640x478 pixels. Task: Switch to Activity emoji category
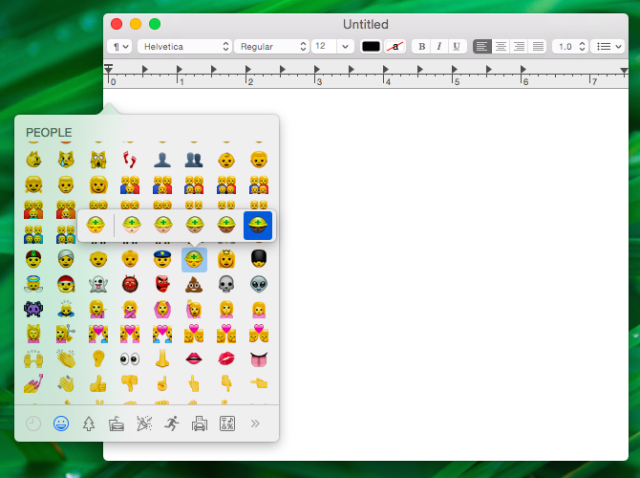coord(172,424)
